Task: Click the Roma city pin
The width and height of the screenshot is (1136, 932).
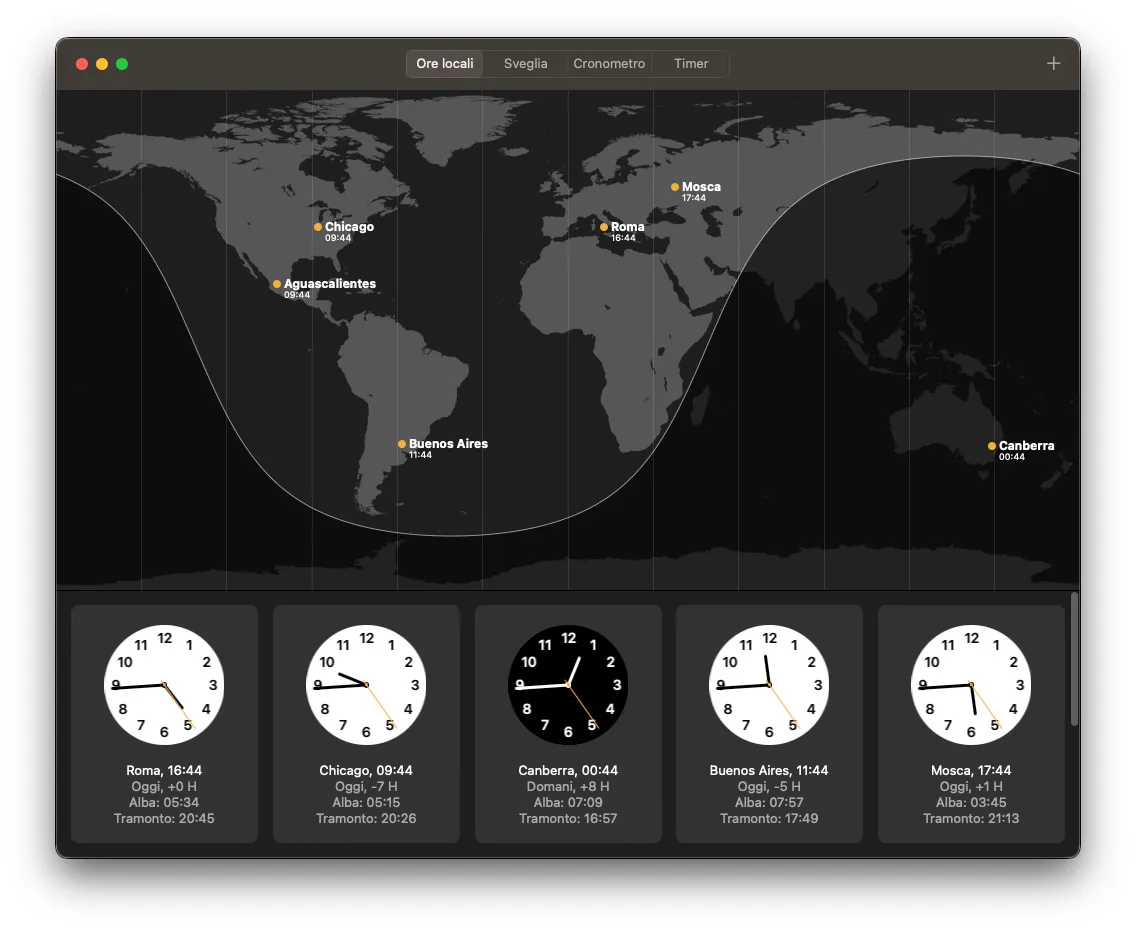Action: tap(604, 226)
